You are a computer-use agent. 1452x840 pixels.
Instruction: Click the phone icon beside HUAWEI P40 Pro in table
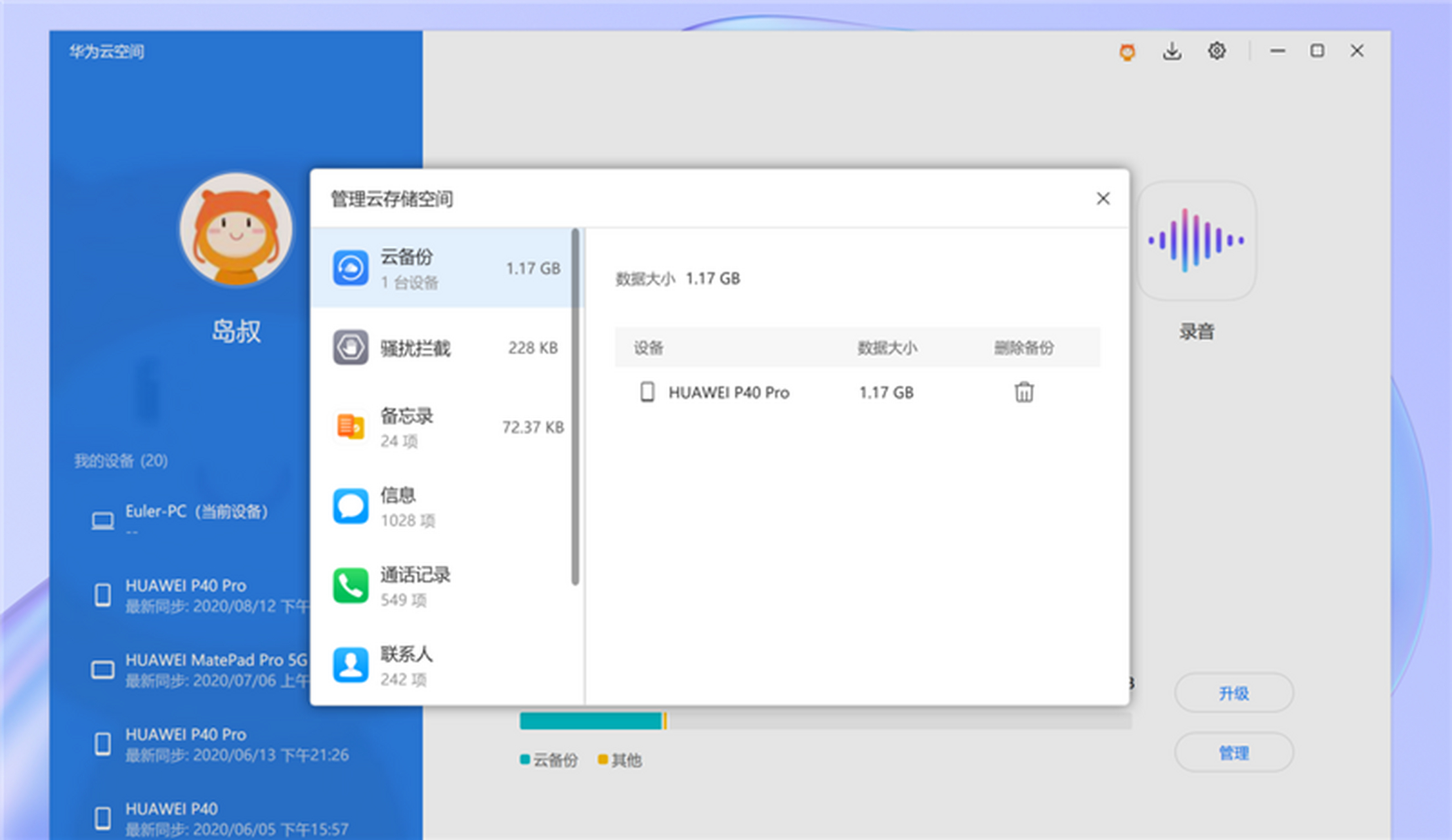(647, 392)
